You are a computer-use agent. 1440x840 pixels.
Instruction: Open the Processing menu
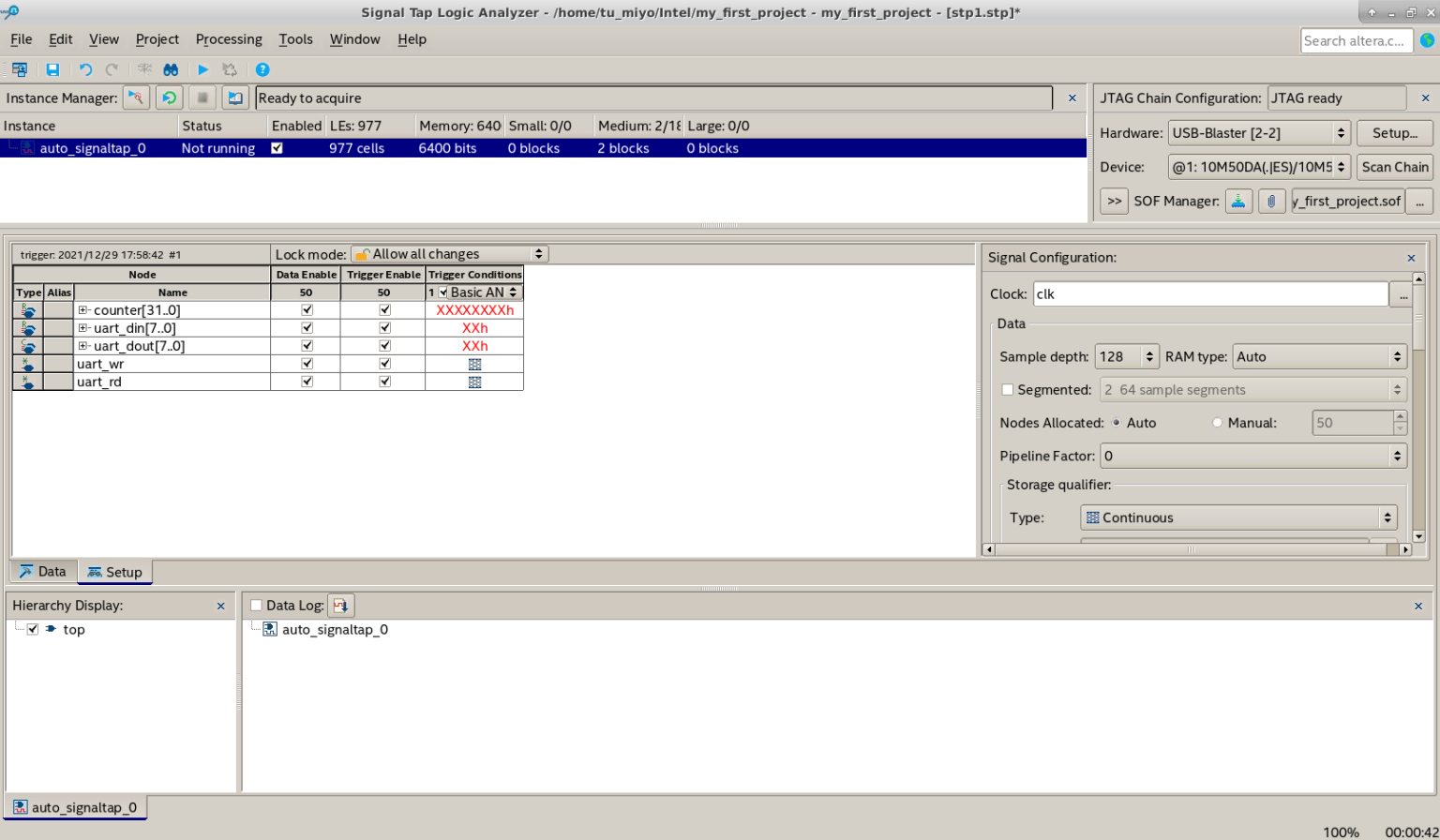click(228, 39)
